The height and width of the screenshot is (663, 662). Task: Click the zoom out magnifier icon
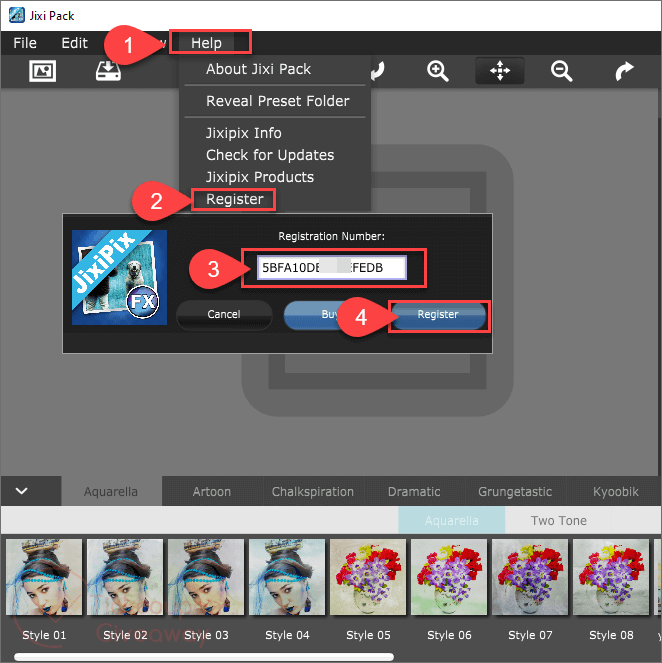(x=561, y=71)
